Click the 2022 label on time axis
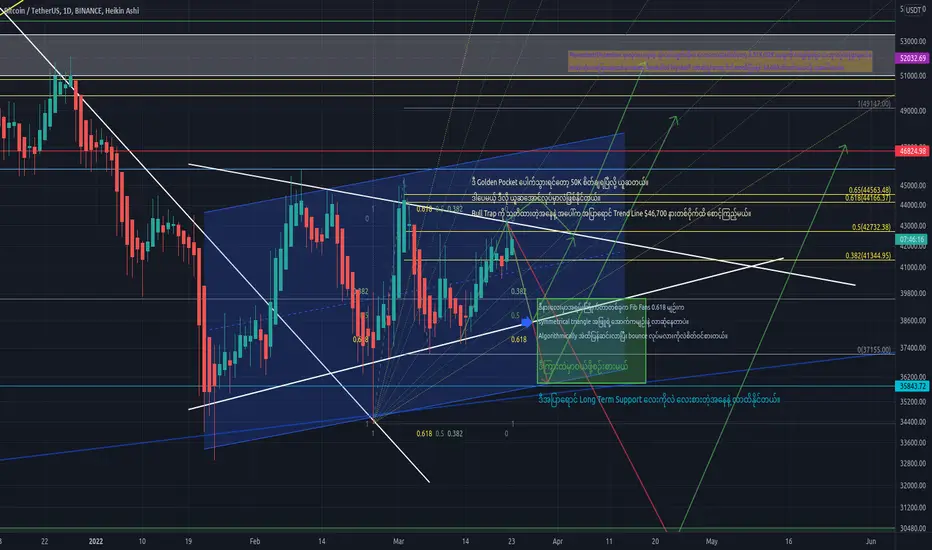 pyautogui.click(x=96, y=542)
